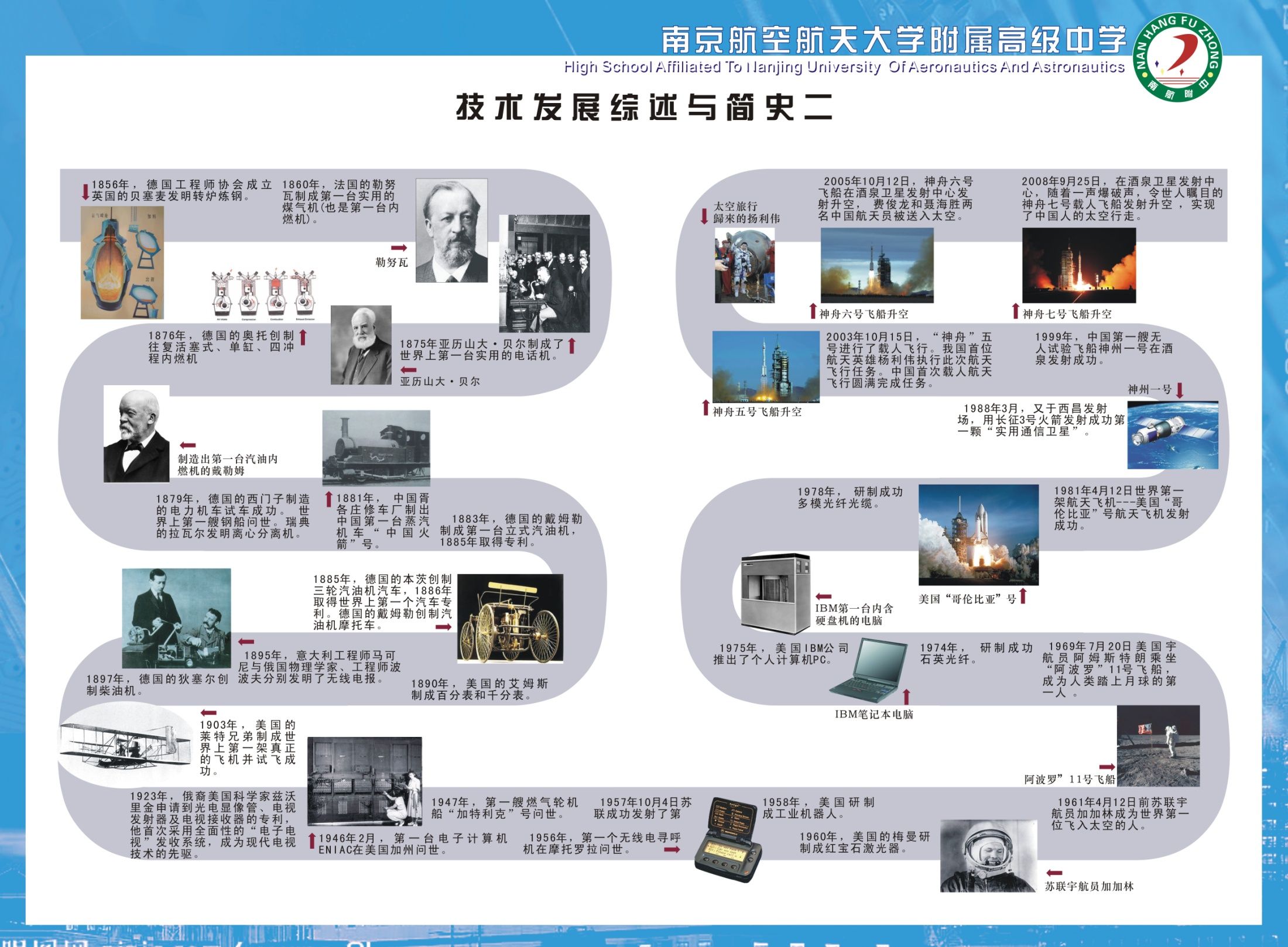1288x947 pixels.
Task: Click Gagarin's helmeted cosmonaut portrait
Action: pyautogui.click(x=988, y=856)
